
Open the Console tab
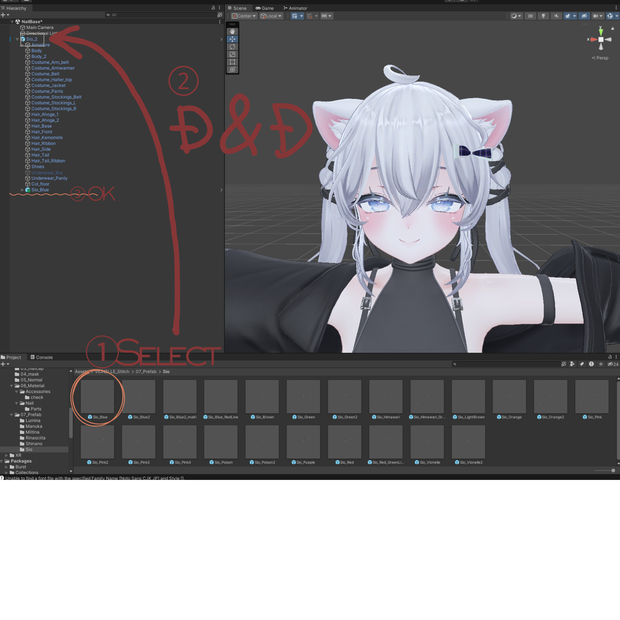click(42, 357)
